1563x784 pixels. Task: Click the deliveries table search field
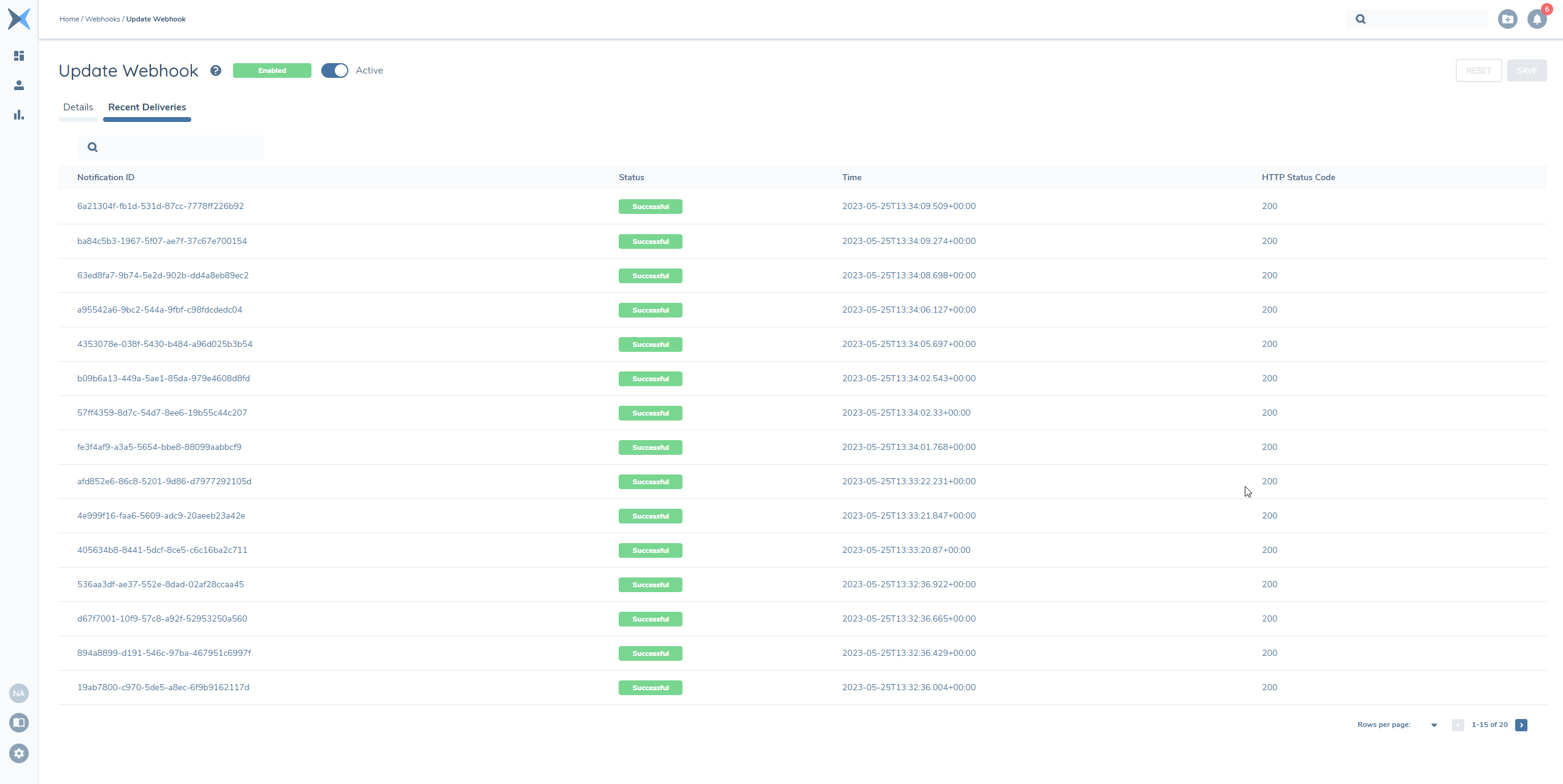tap(178, 147)
